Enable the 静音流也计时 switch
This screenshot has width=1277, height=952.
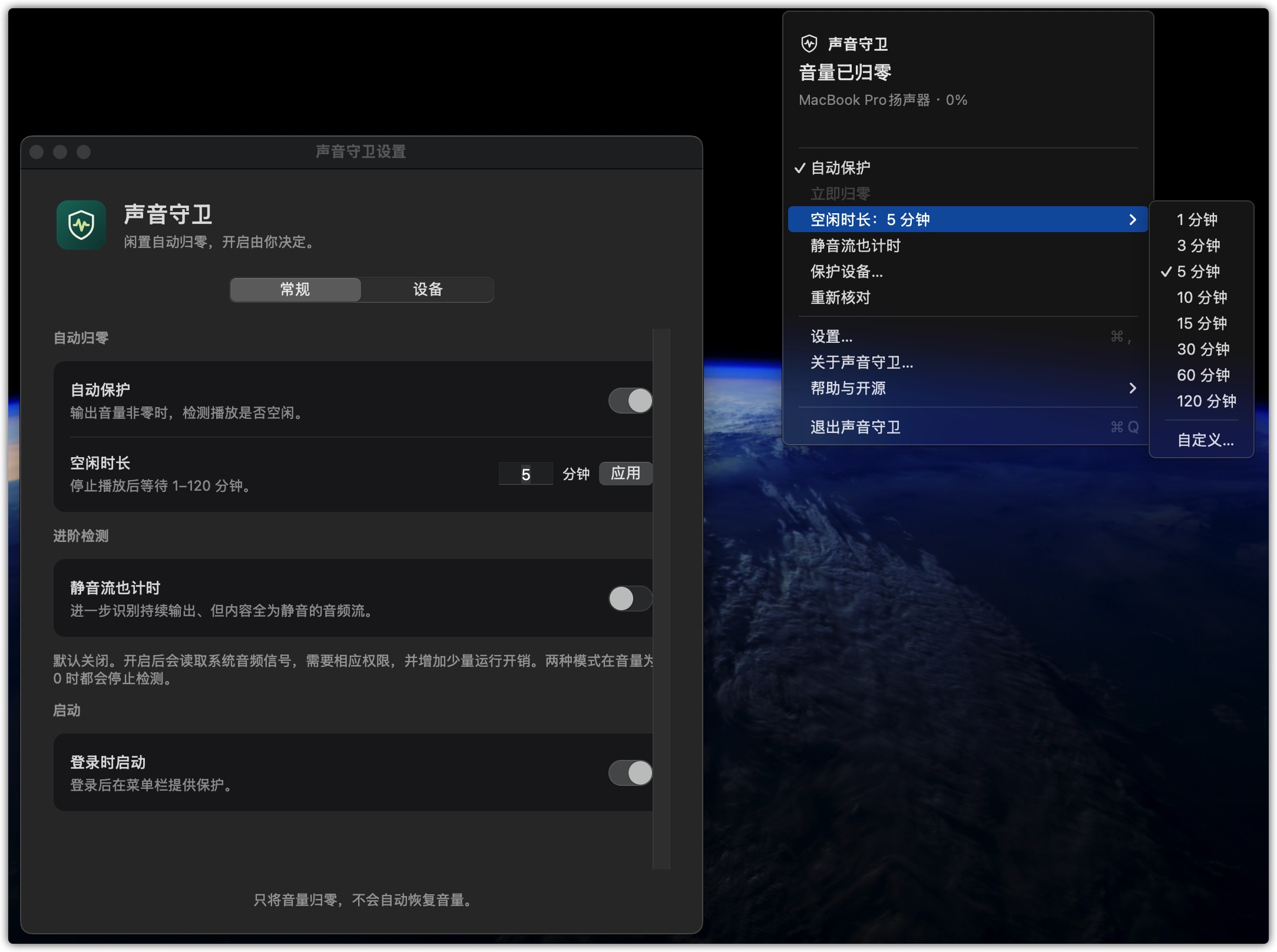[x=630, y=599]
